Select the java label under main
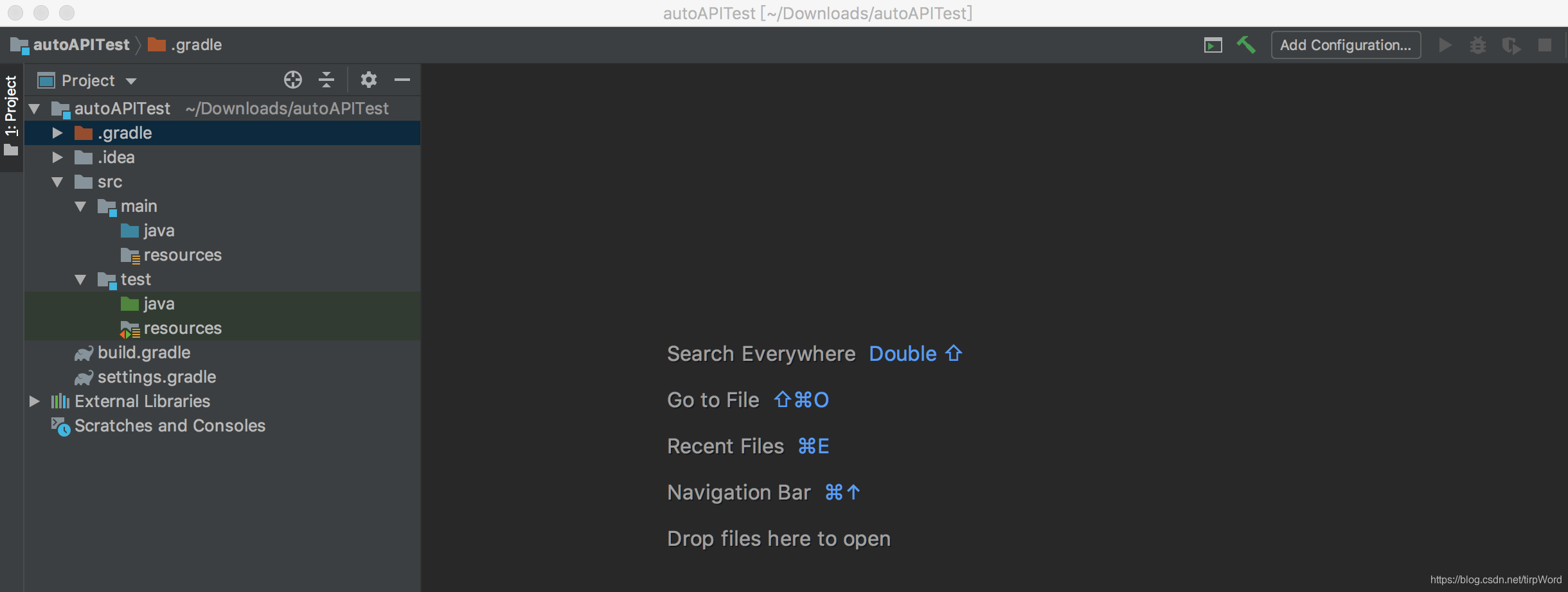Screen dimensions: 1568x592 (159, 231)
